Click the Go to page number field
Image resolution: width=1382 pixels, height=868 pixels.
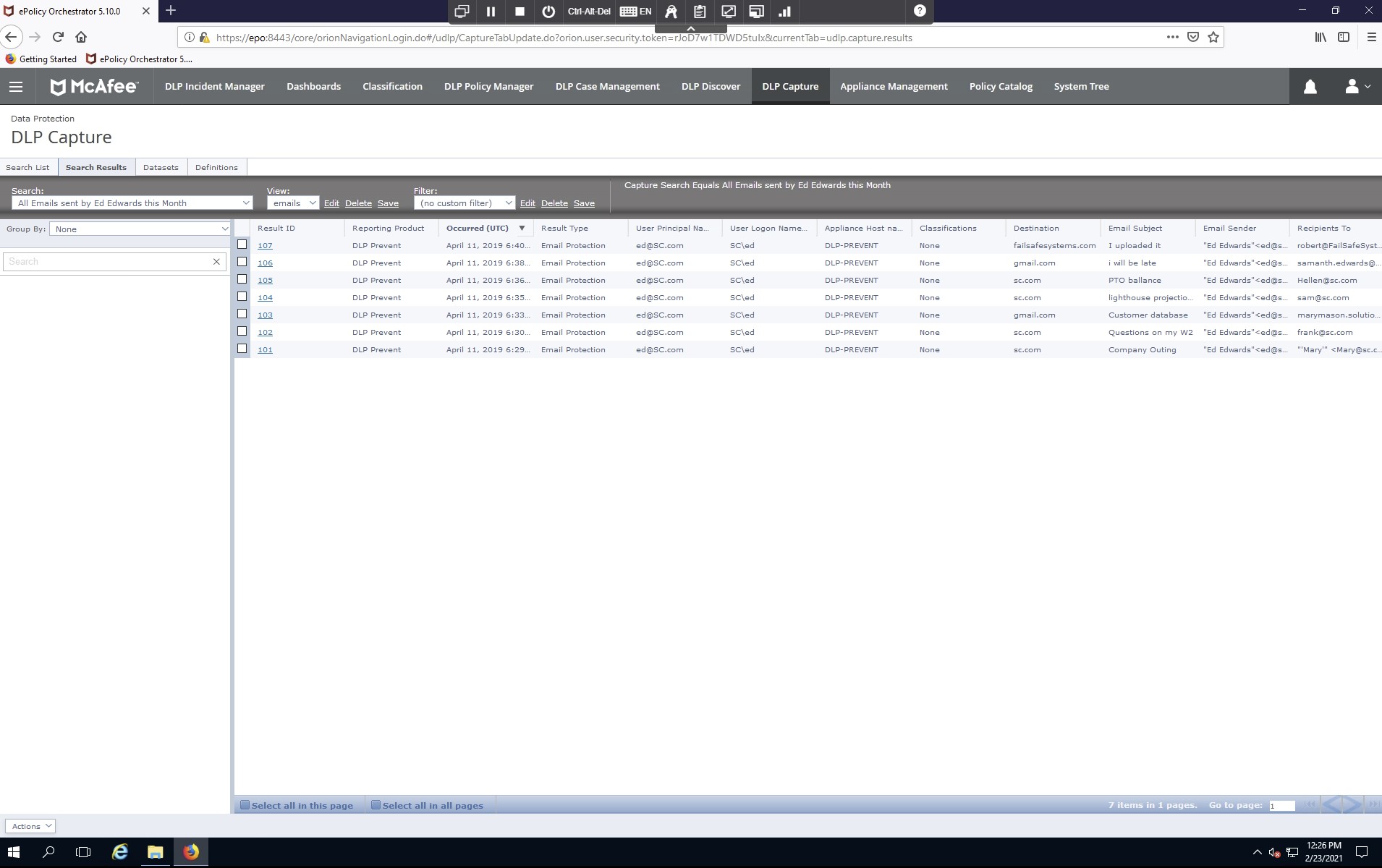(x=1281, y=806)
